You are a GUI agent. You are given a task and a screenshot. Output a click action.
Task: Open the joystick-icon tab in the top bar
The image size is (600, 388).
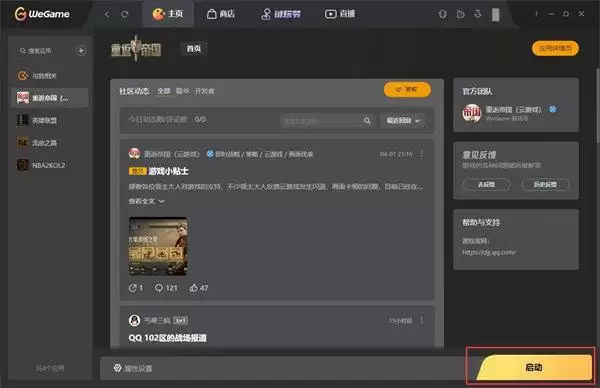280,14
